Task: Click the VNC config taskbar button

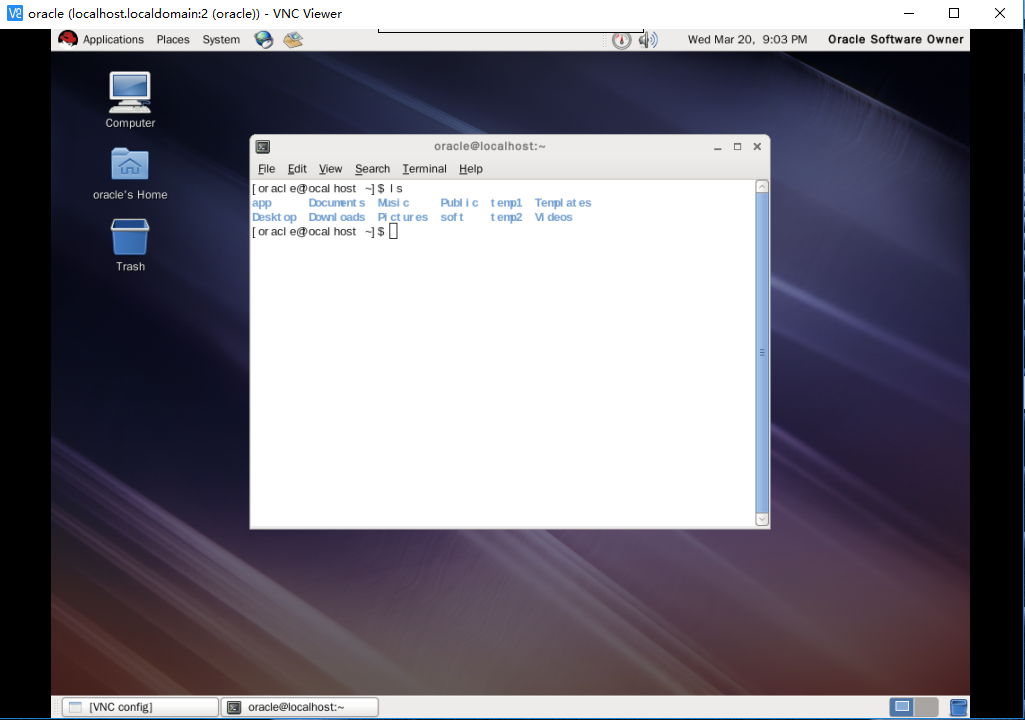Action: click(140, 707)
